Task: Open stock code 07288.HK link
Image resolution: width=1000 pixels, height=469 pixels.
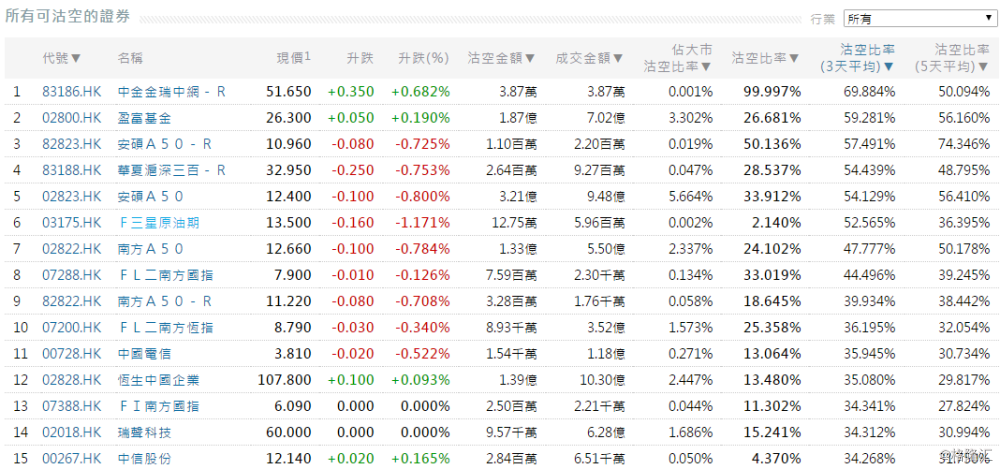Action: tap(71, 275)
